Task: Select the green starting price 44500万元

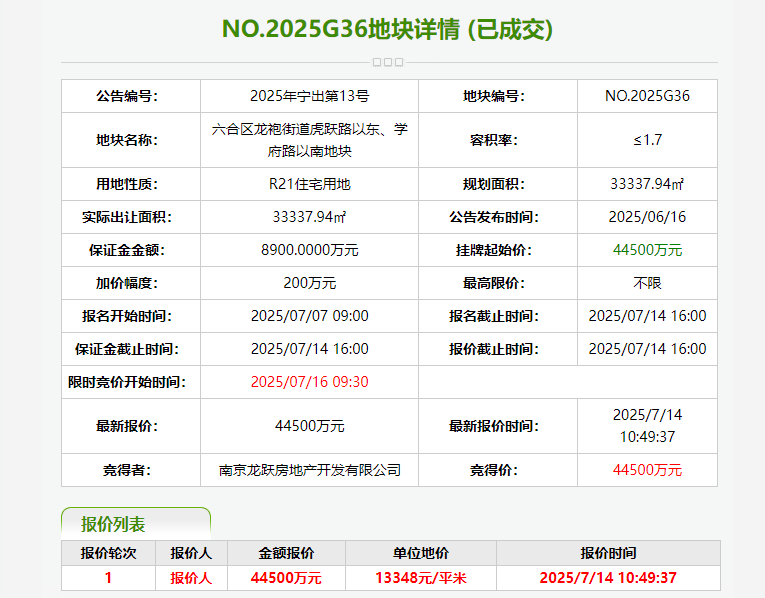Action: (x=647, y=250)
